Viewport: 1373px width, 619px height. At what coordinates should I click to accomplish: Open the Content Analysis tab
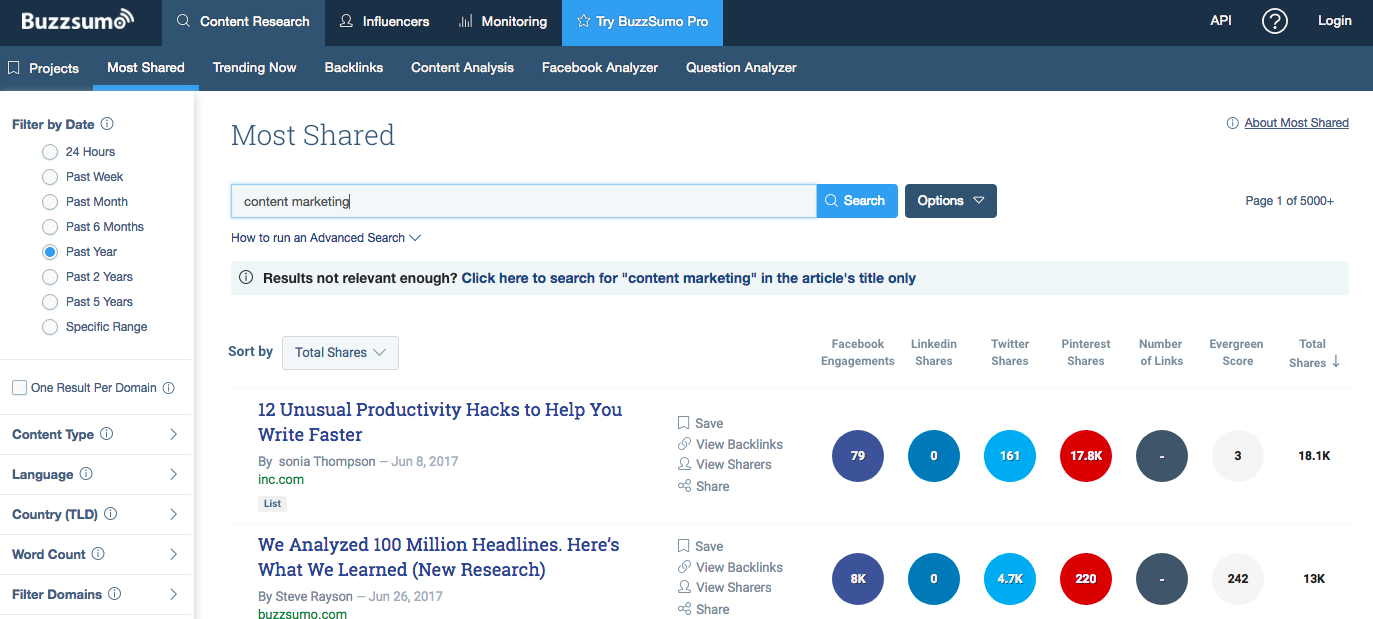coord(462,68)
